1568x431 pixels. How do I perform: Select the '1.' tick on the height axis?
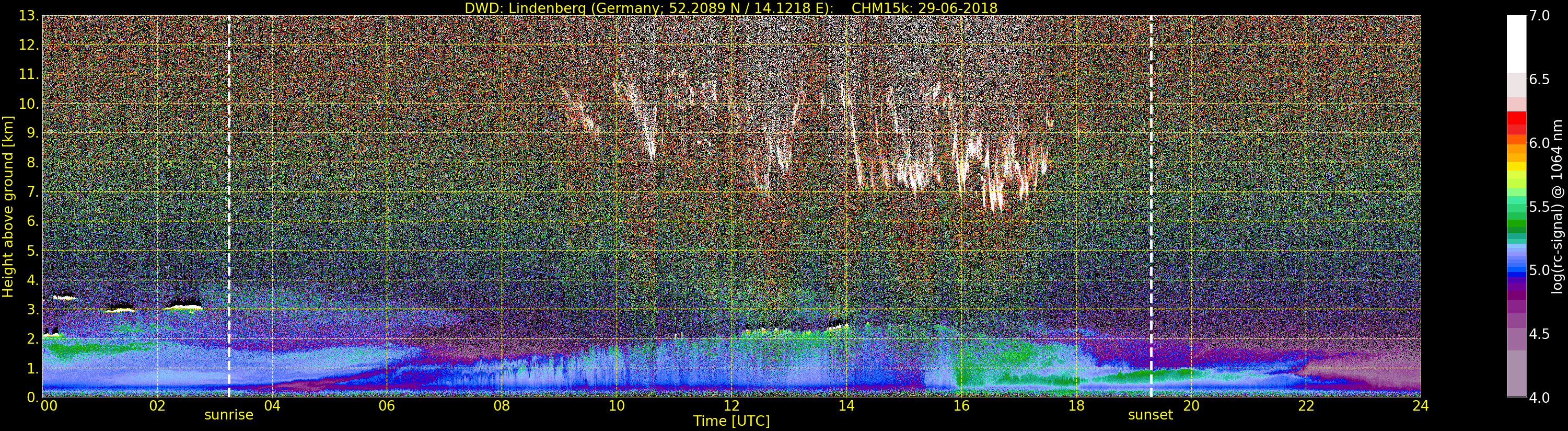point(33,368)
